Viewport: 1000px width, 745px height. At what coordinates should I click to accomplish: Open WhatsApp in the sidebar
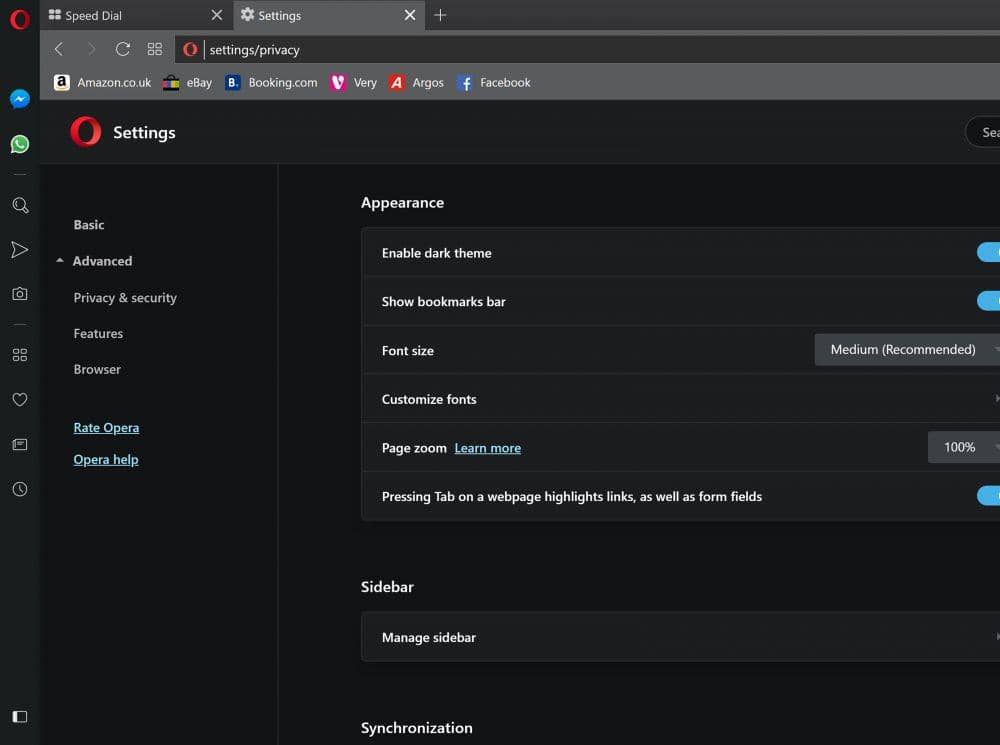[20, 144]
